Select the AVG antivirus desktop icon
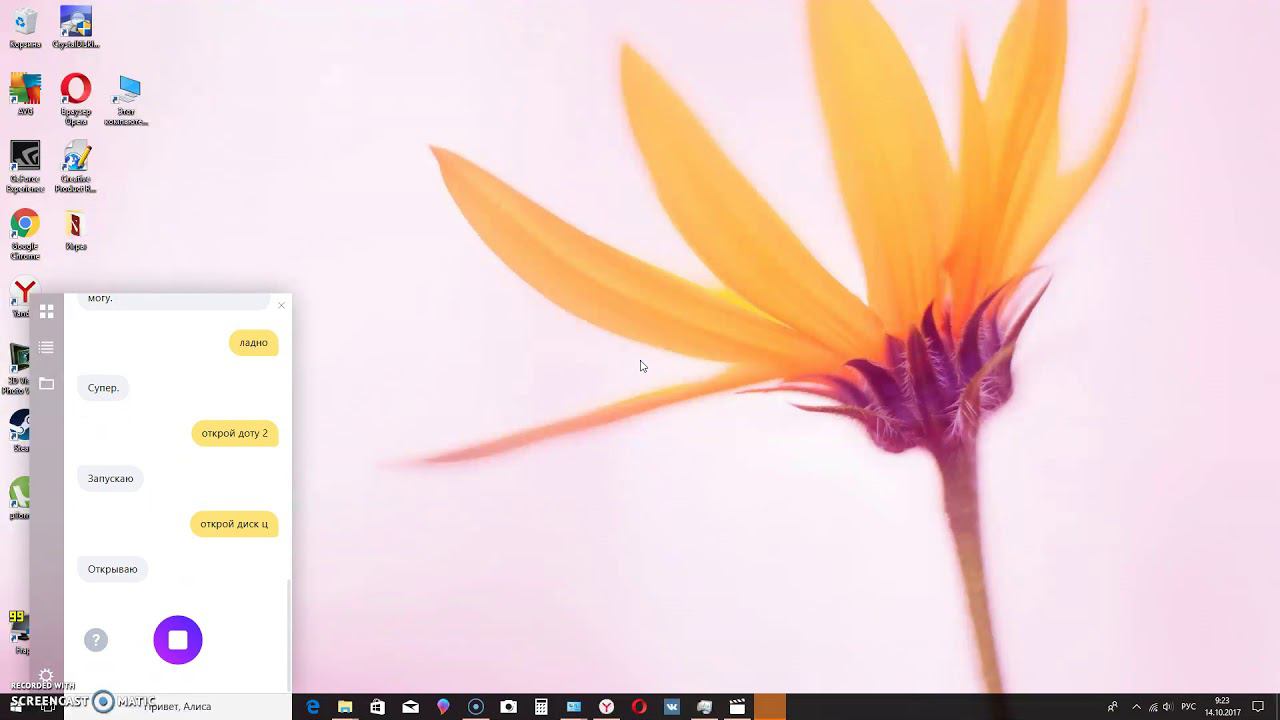This screenshot has height=720, width=1280. click(25, 95)
